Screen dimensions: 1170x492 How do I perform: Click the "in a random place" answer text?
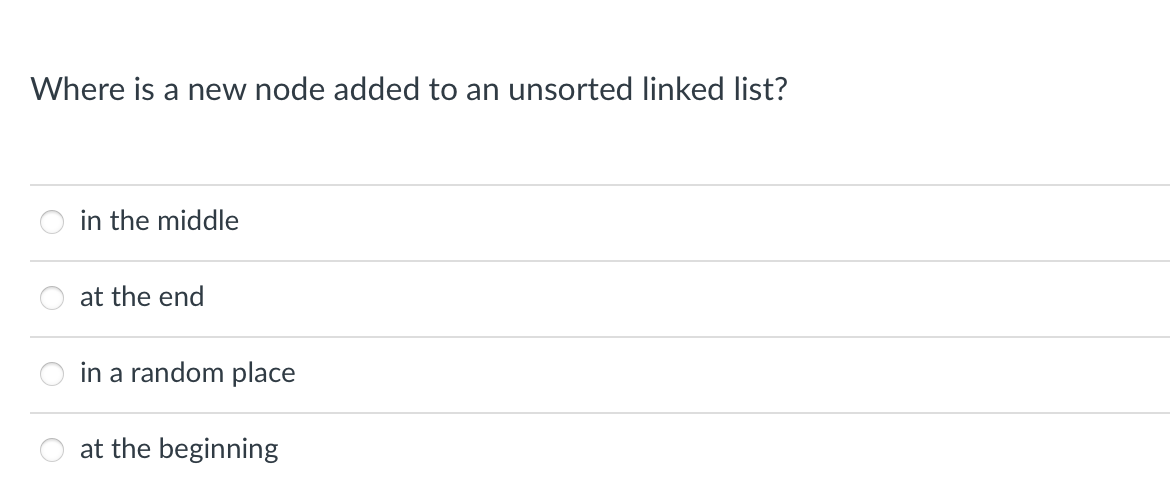coord(187,373)
